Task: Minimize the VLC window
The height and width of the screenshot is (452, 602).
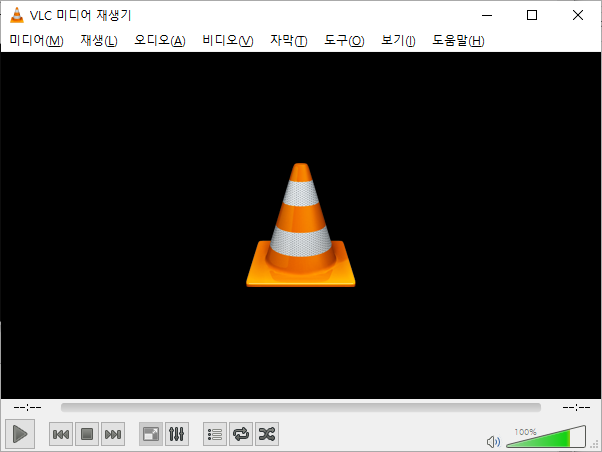Action: click(x=487, y=15)
